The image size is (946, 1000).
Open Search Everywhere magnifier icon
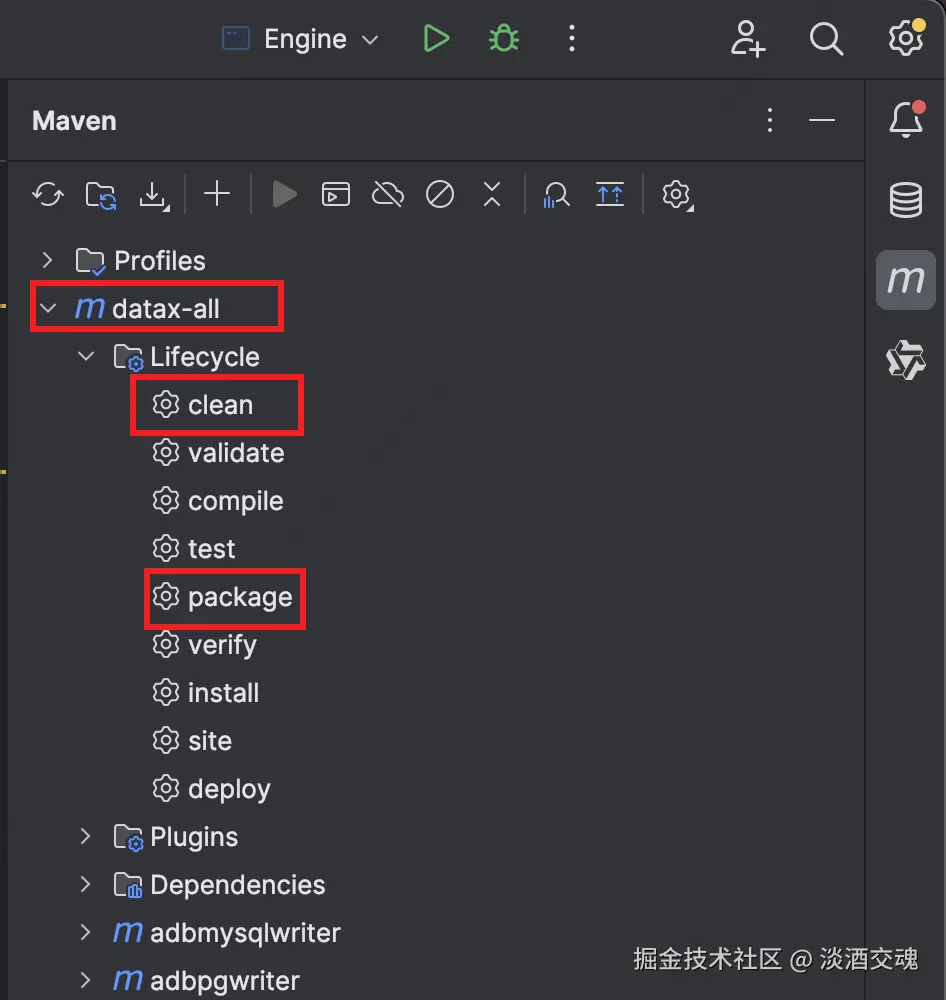click(826, 39)
